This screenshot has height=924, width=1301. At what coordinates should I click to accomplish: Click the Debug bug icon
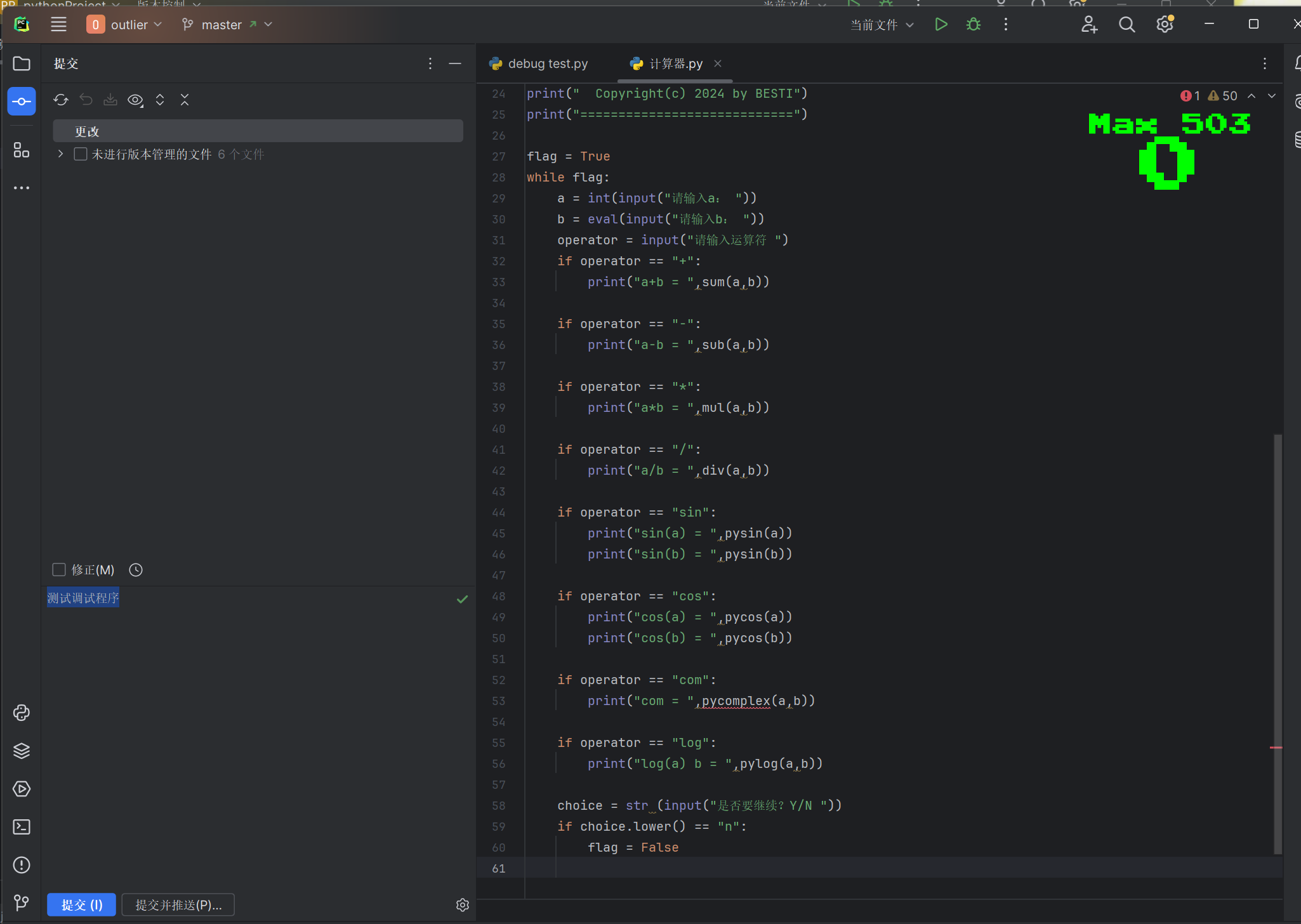973,25
